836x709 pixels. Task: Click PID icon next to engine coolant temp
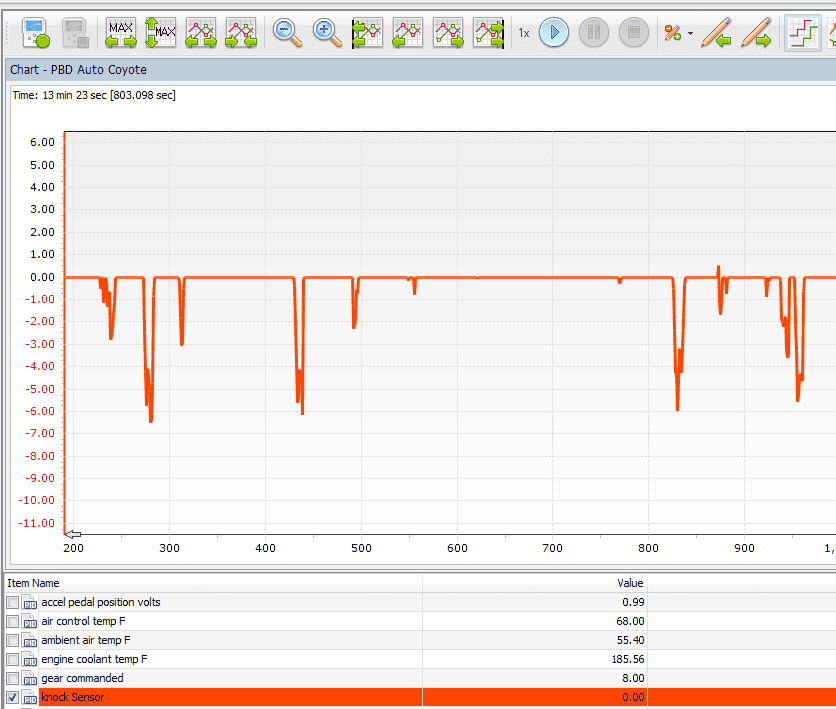pos(29,659)
